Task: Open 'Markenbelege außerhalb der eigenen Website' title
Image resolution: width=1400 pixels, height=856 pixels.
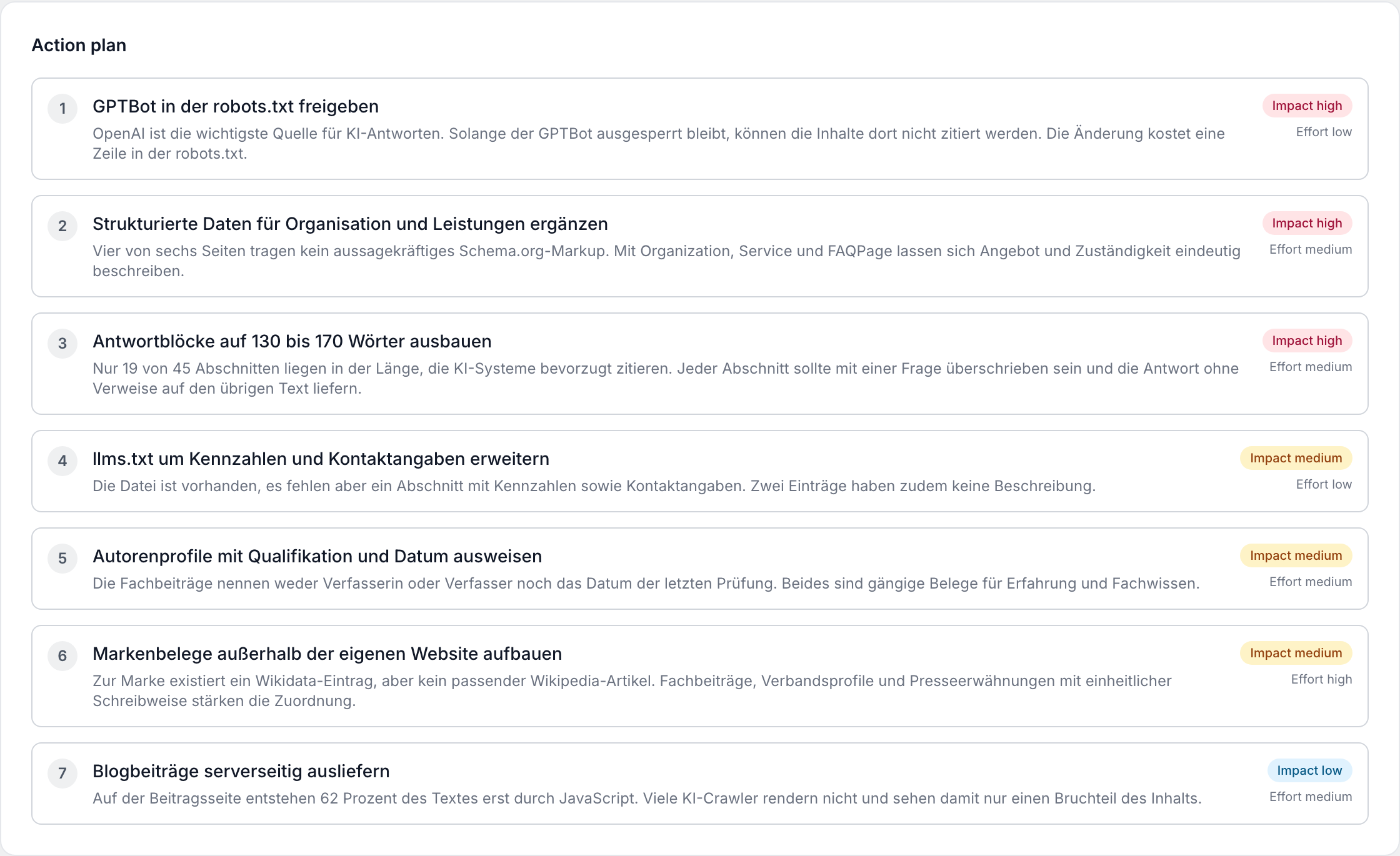Action: [327, 654]
